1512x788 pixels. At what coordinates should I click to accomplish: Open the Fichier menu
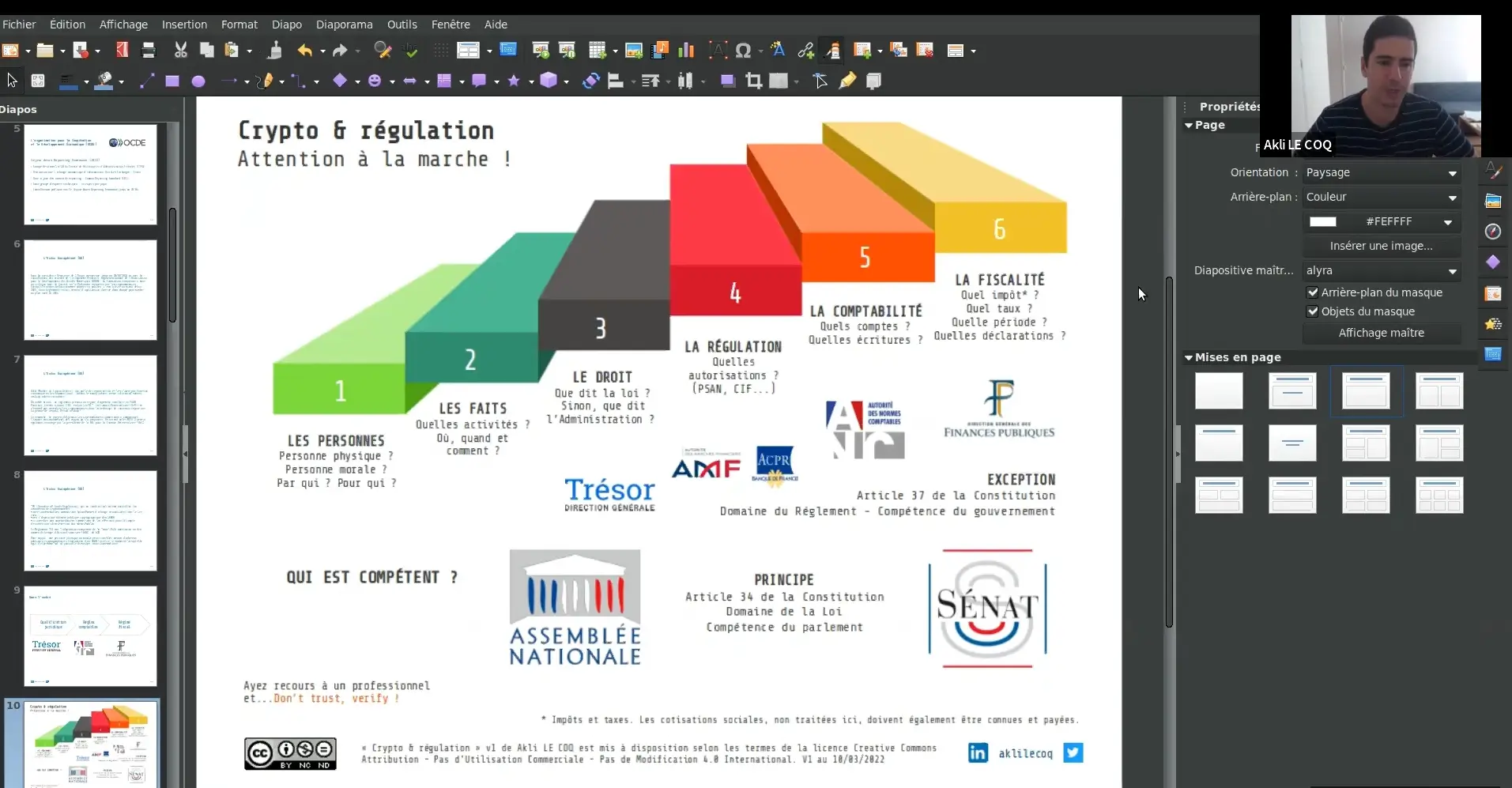pyautogui.click(x=19, y=25)
